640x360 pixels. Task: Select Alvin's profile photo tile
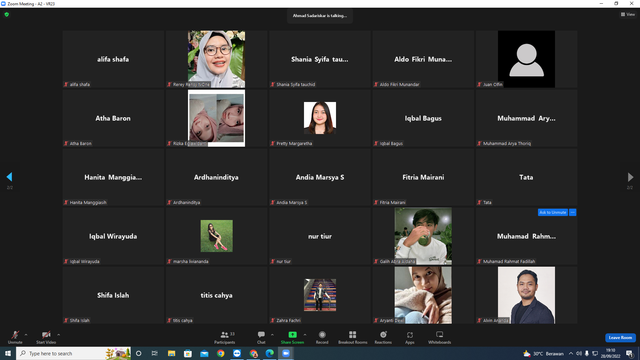526,295
